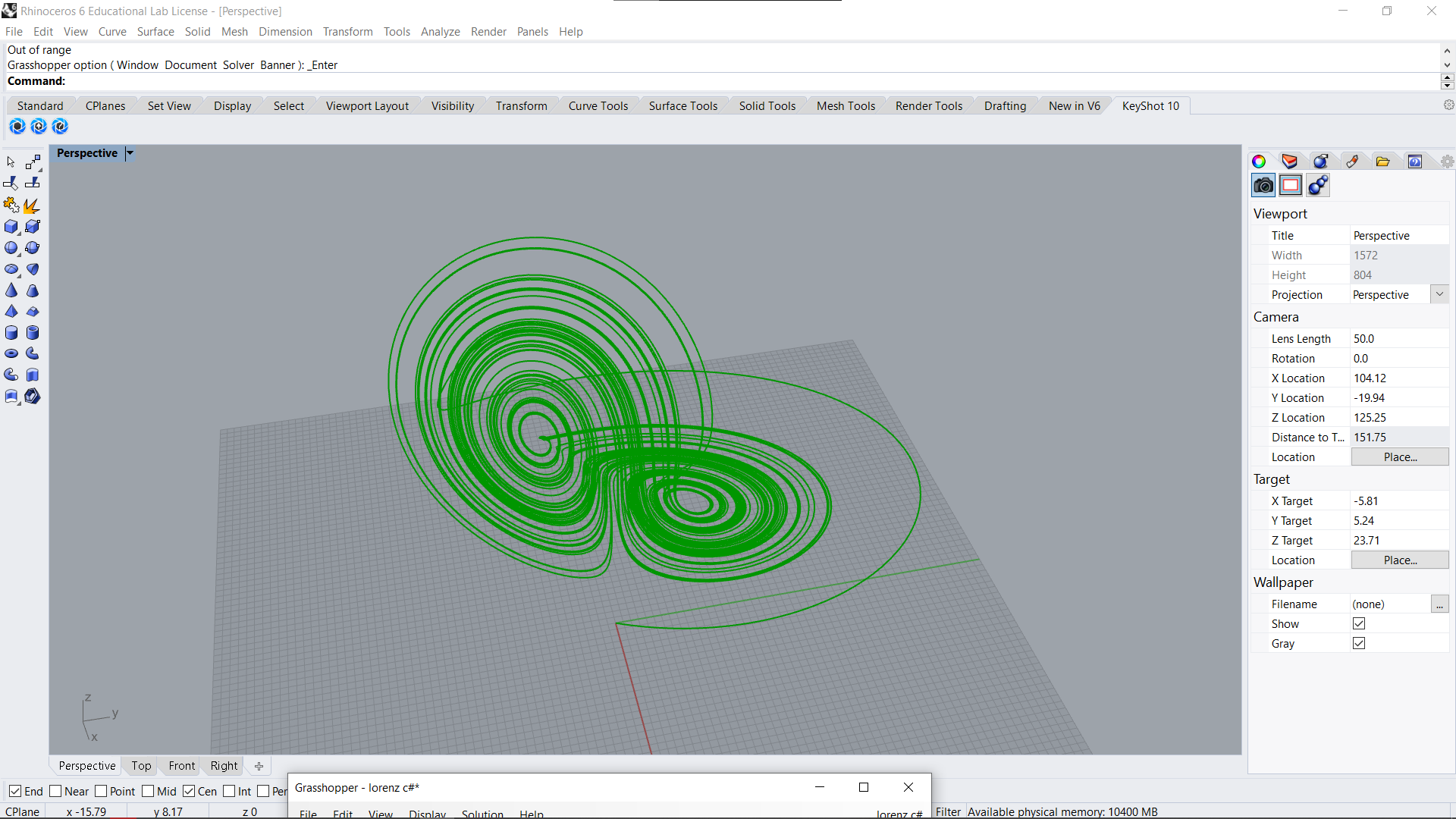Image resolution: width=1456 pixels, height=819 pixels.
Task: Enable the Near osnap checkbox
Action: click(x=55, y=791)
